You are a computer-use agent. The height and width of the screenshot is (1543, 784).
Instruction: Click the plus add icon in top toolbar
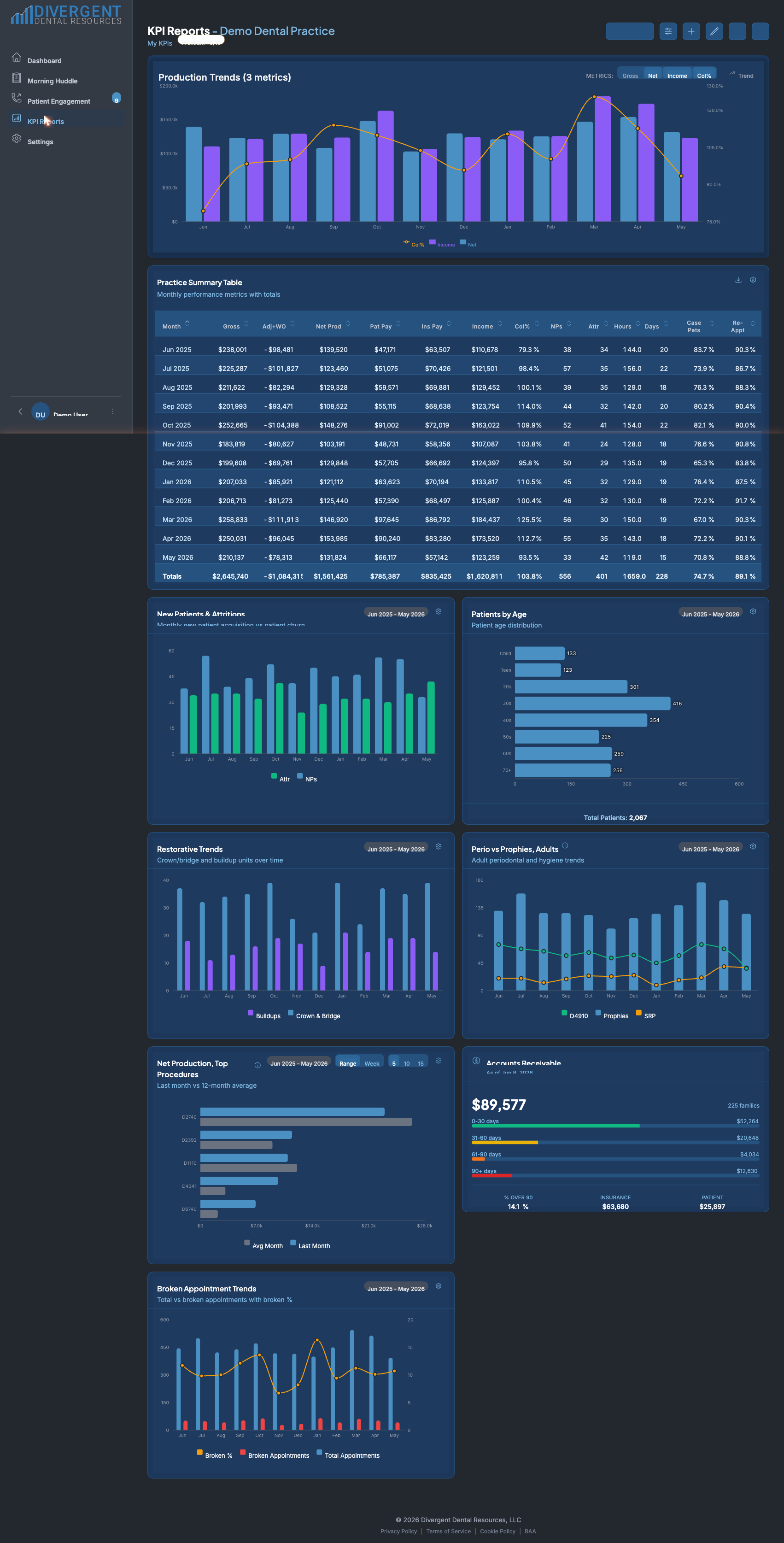pos(691,31)
